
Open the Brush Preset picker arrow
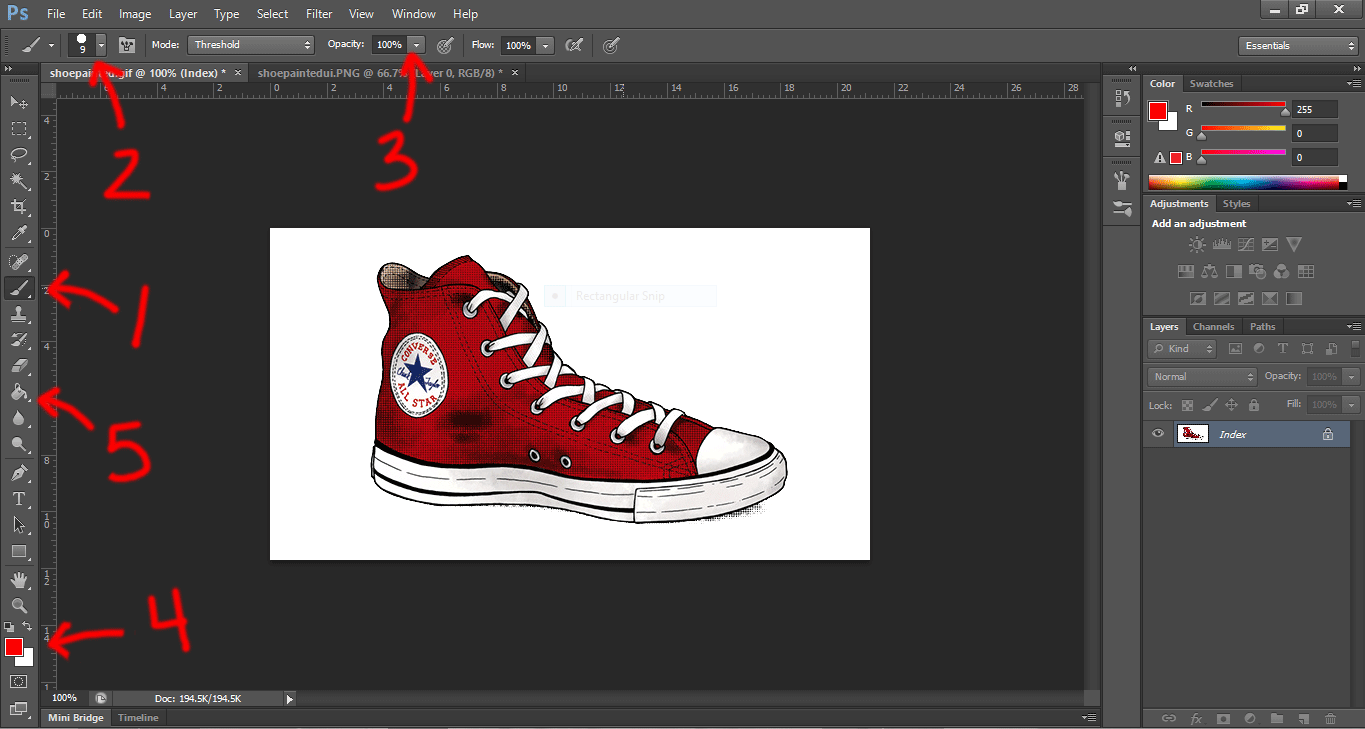[x=101, y=45]
